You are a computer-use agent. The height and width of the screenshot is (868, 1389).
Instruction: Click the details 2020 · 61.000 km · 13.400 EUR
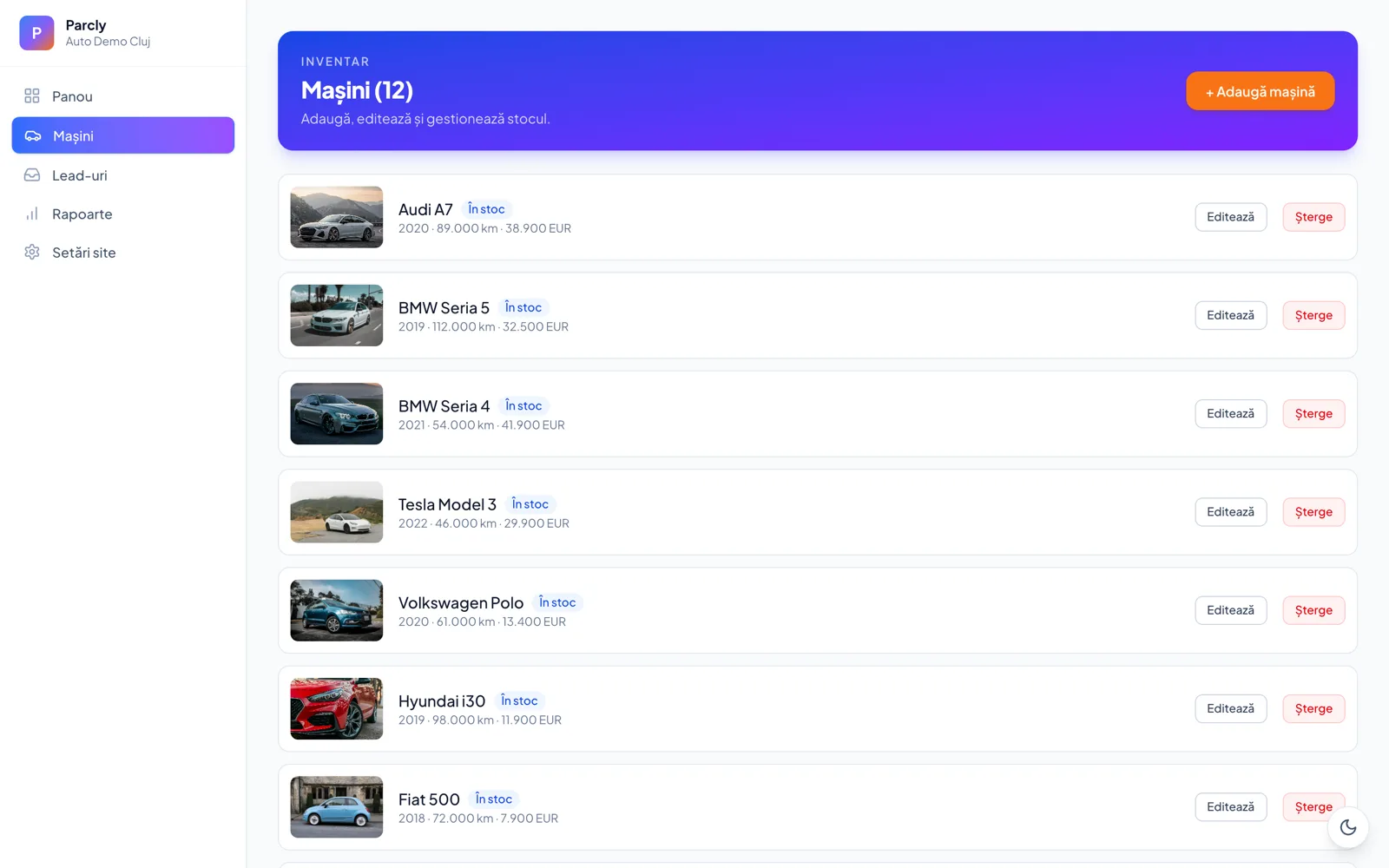click(x=482, y=621)
